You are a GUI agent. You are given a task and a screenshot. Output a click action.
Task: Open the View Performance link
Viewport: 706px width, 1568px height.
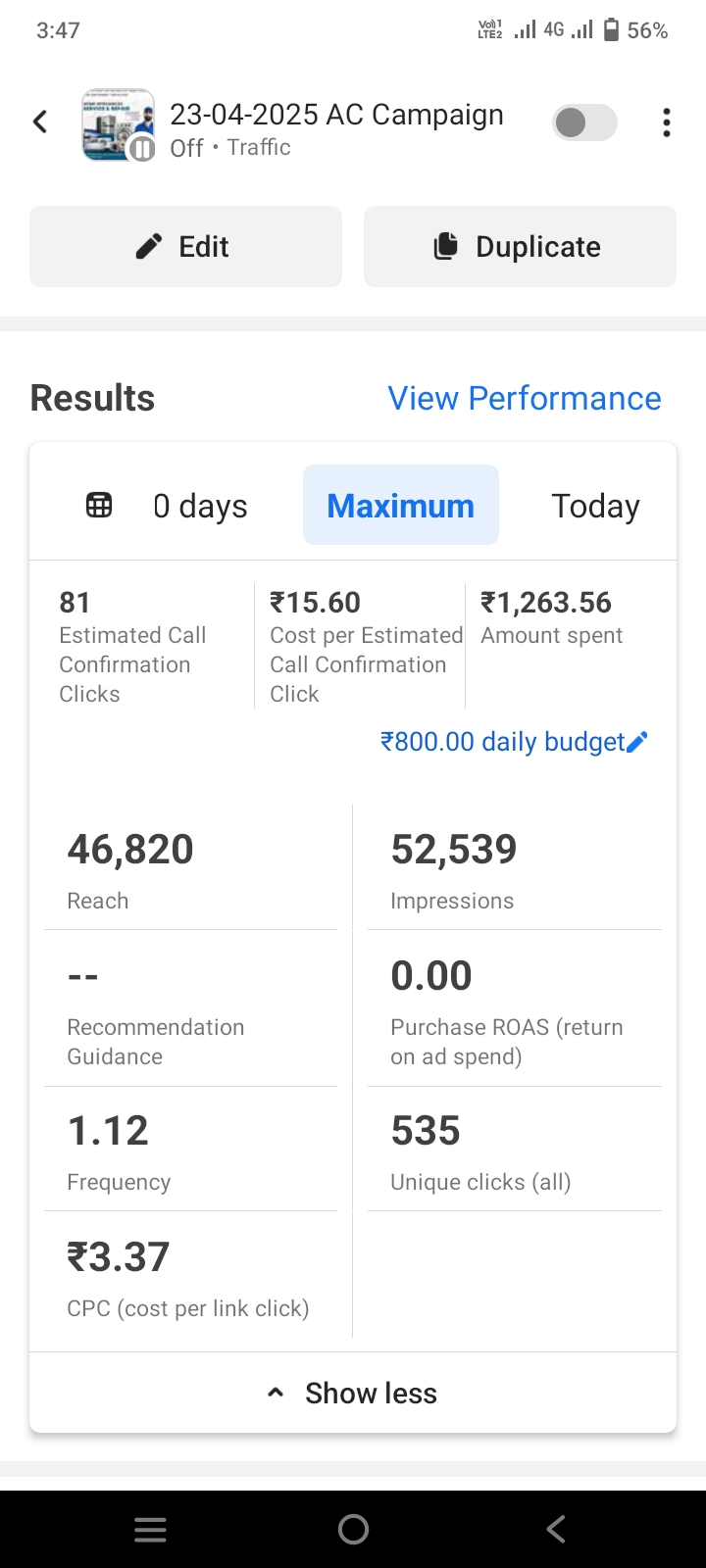(x=524, y=398)
